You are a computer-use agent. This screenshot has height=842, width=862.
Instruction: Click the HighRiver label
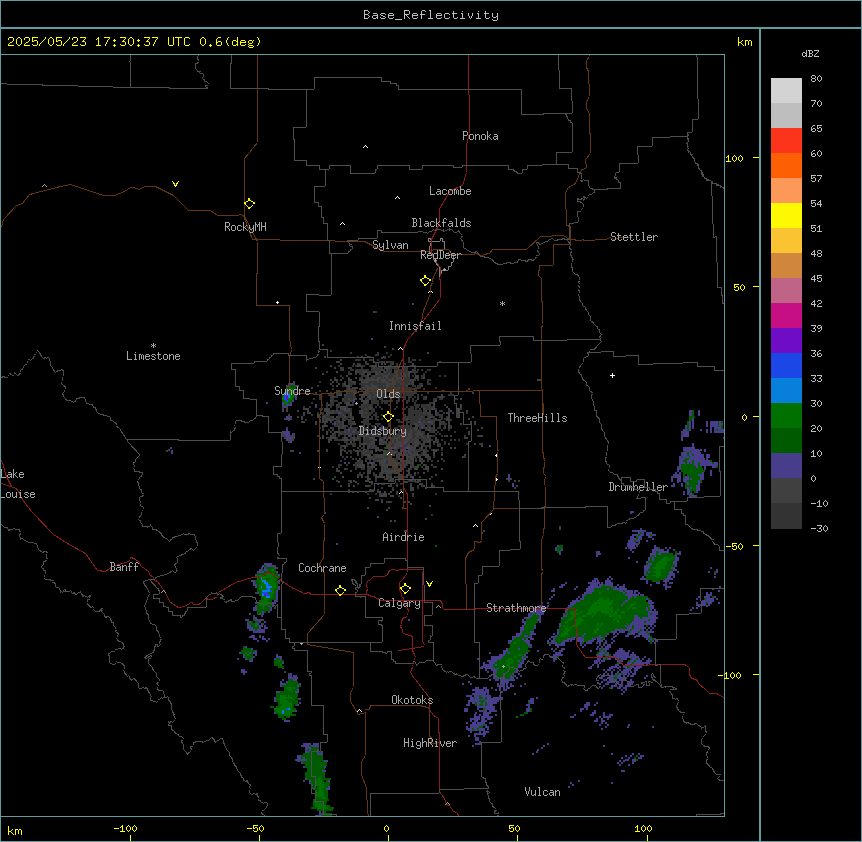[x=430, y=743]
